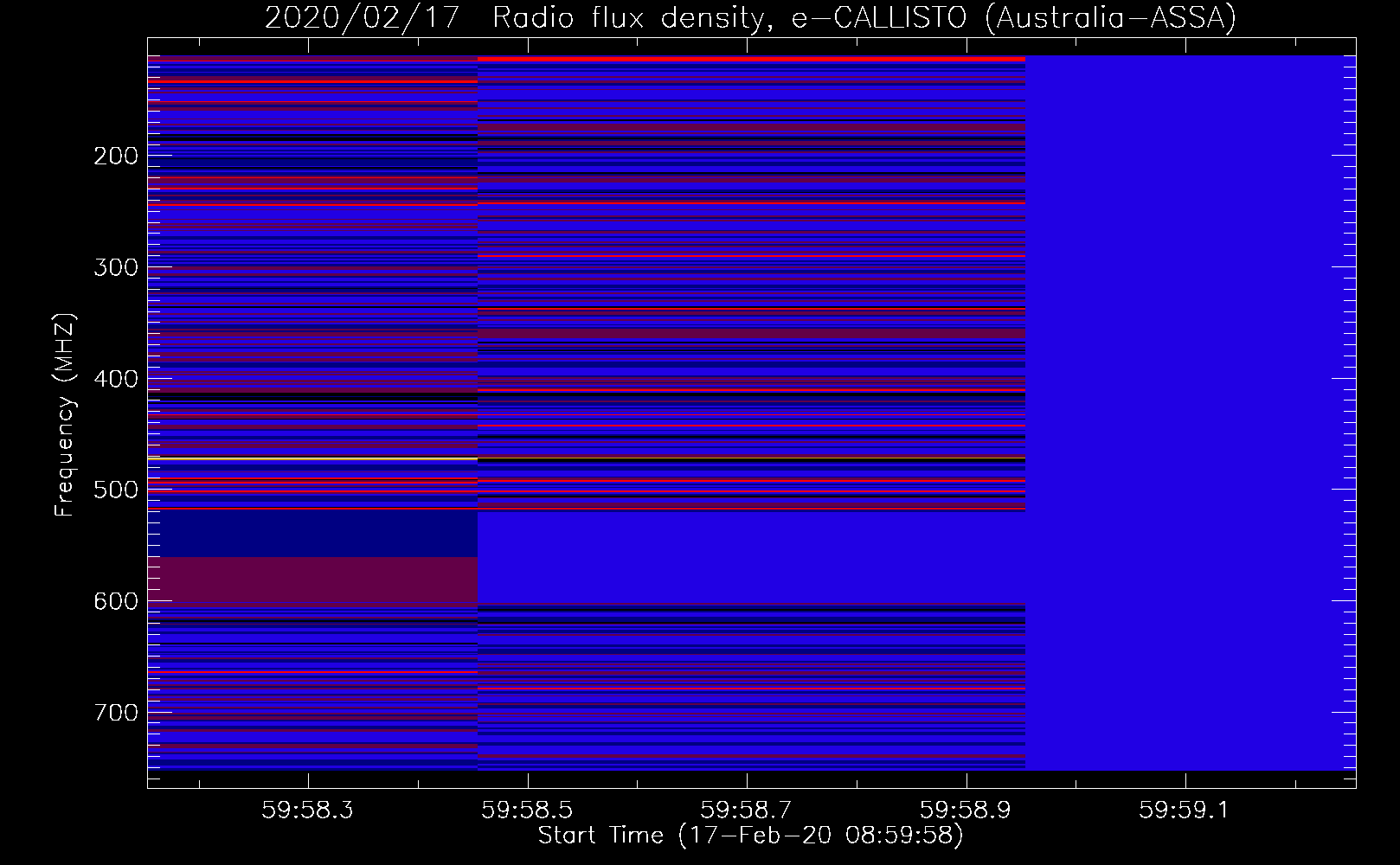Select the 200 frequency tick label

click(x=116, y=157)
